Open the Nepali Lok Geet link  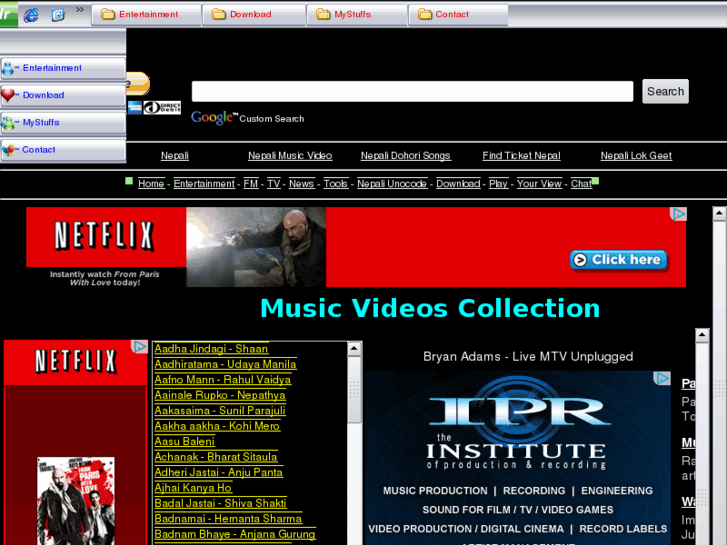tap(636, 156)
